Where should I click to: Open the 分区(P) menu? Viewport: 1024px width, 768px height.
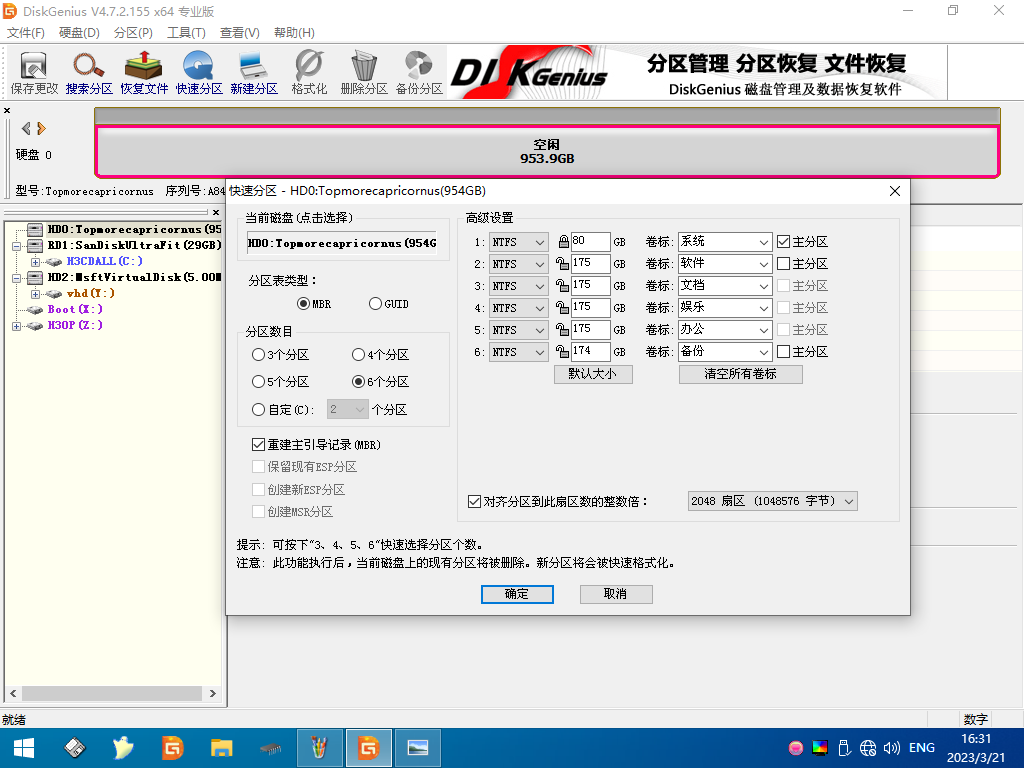133,33
